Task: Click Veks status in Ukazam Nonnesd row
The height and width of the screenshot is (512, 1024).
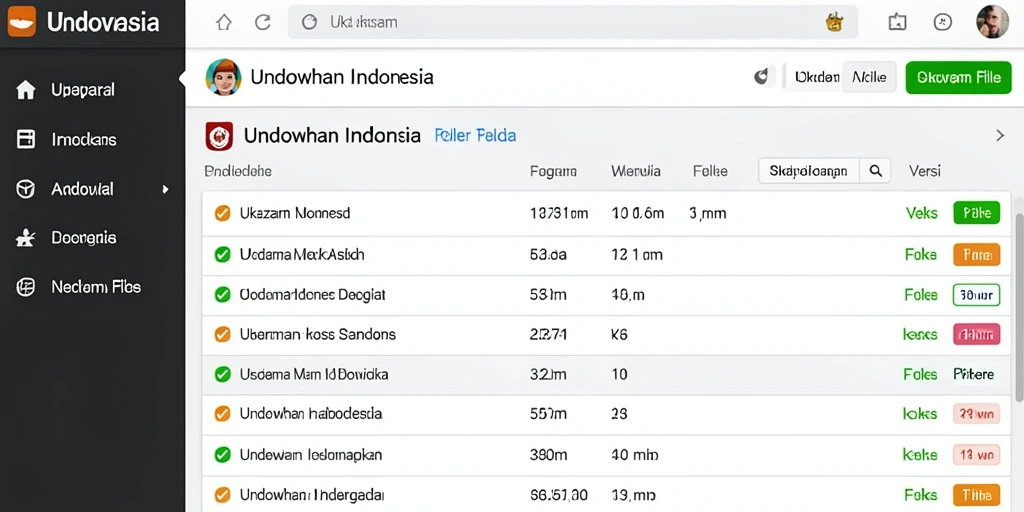Action: click(921, 213)
